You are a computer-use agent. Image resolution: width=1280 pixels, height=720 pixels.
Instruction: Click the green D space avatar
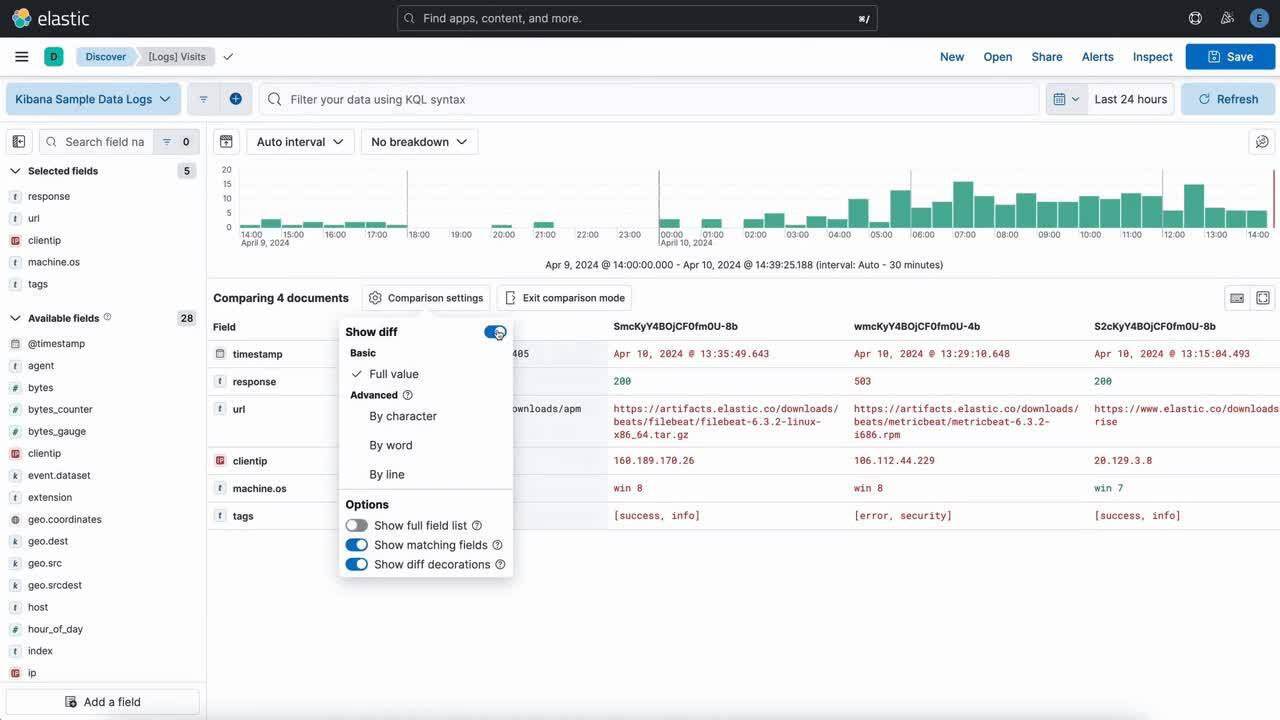(x=54, y=57)
